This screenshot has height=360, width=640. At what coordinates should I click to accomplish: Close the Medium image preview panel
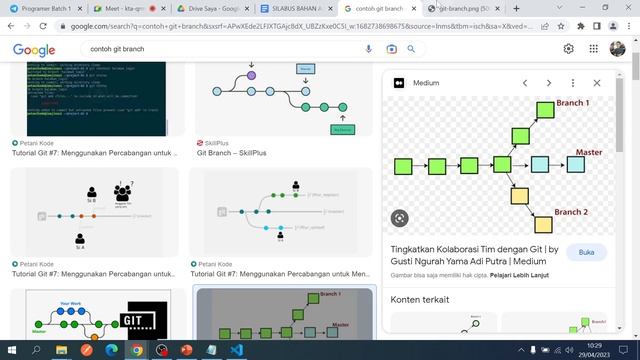pos(597,83)
